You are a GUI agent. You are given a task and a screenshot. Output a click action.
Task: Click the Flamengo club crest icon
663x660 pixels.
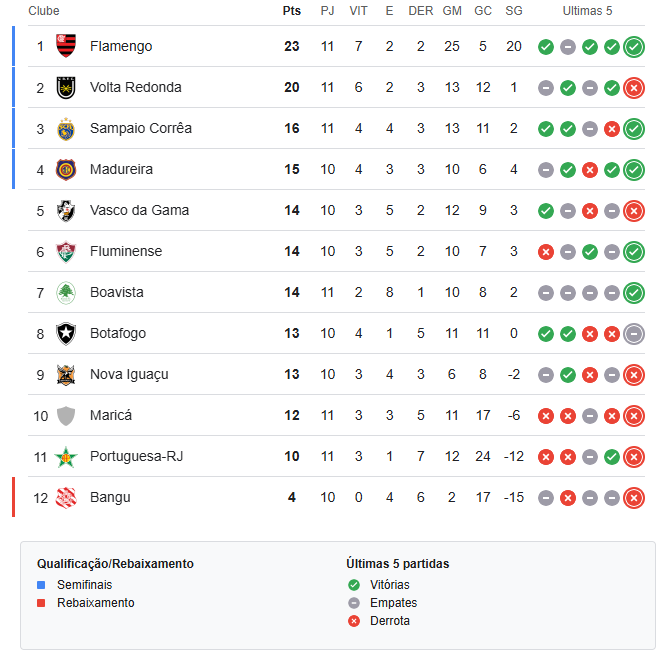66,46
